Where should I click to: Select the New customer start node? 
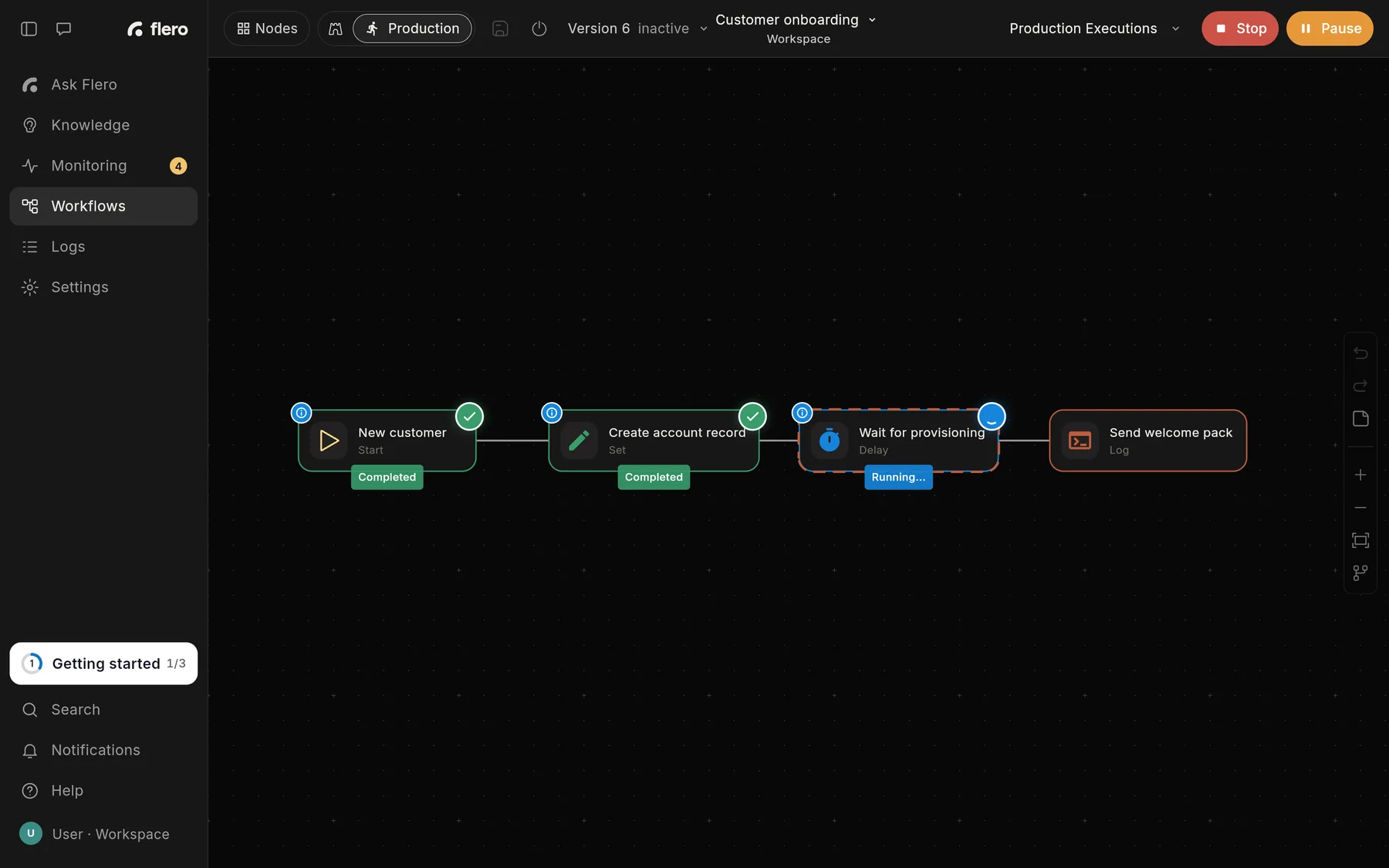(x=387, y=441)
